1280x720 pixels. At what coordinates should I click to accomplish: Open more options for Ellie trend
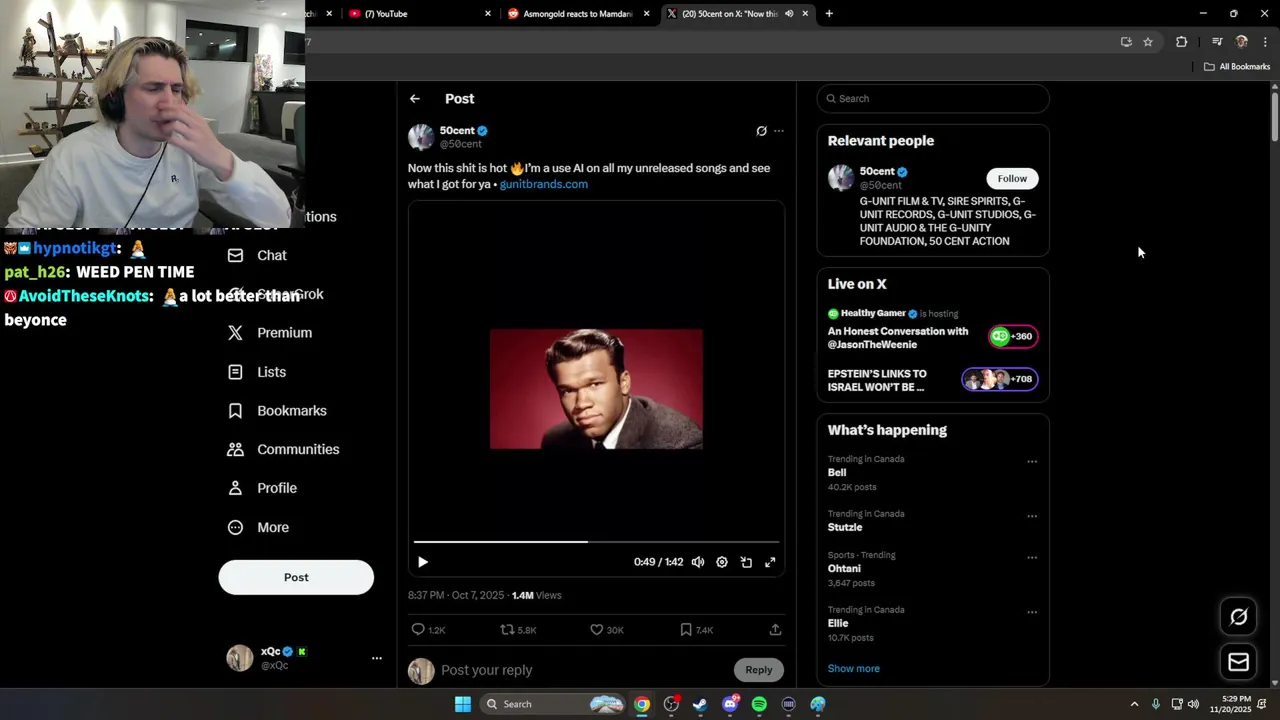click(1032, 612)
